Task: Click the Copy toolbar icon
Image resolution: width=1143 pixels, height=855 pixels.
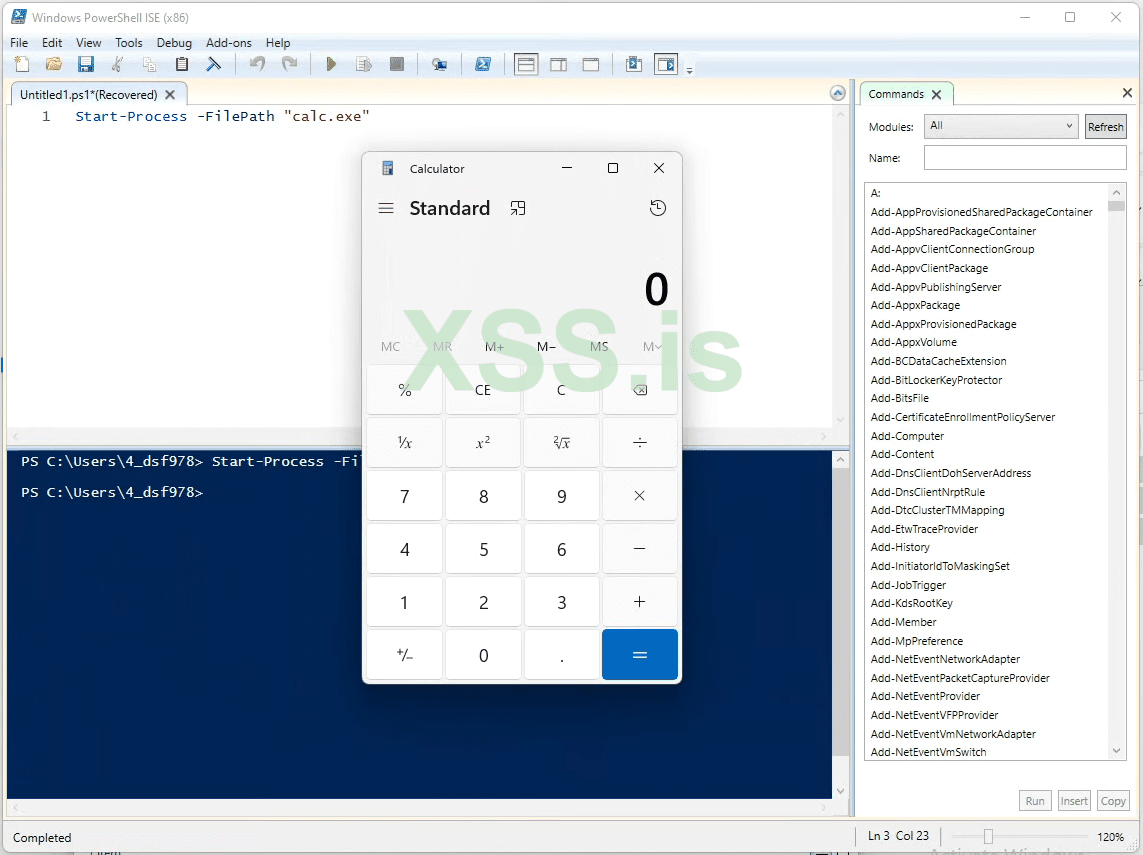Action: pyautogui.click(x=149, y=64)
